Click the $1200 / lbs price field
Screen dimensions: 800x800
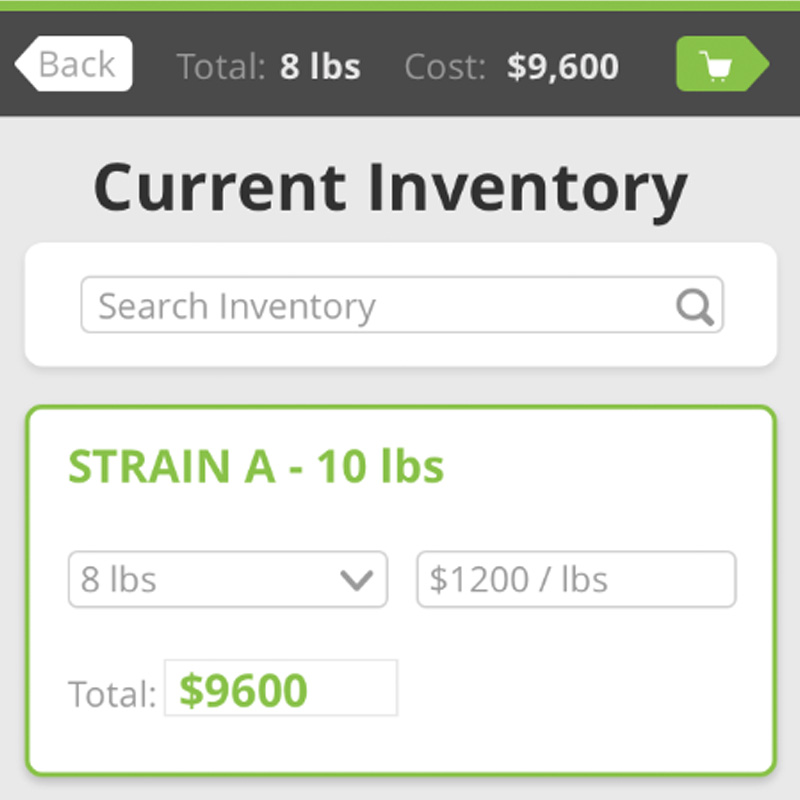point(577,579)
